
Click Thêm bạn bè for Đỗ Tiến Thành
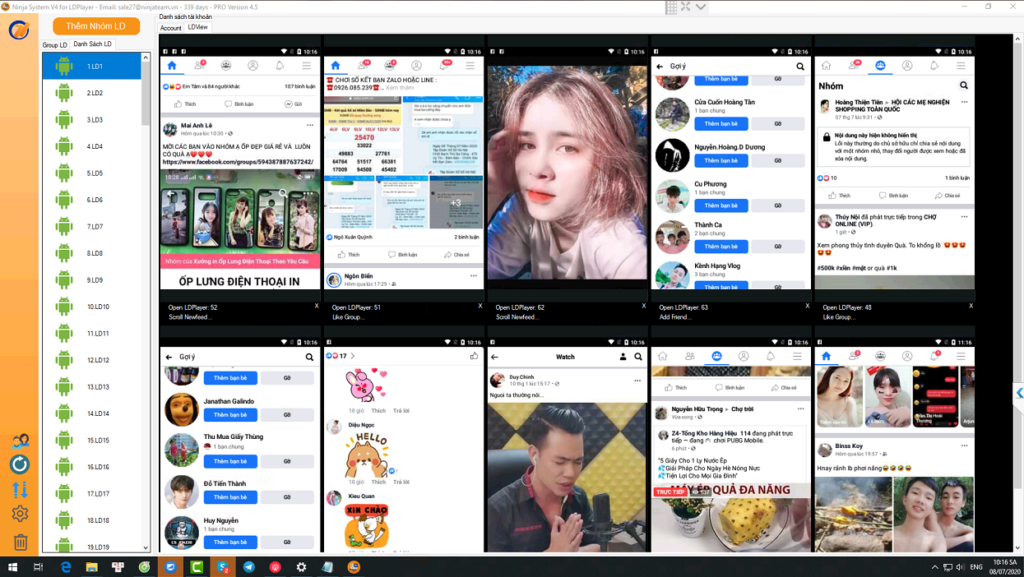(x=231, y=497)
